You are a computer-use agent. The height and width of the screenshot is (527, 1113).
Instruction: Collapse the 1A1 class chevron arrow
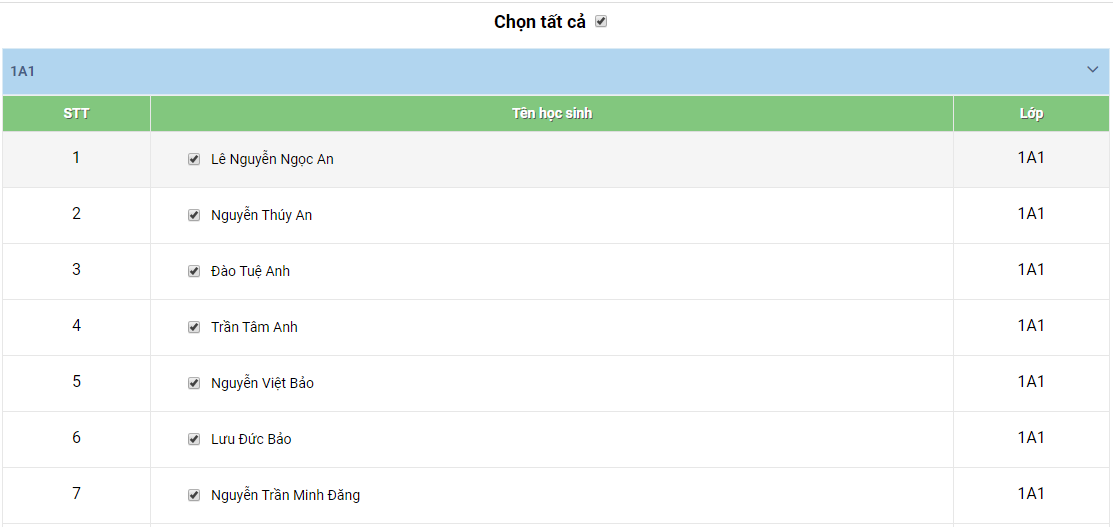pyautogui.click(x=1092, y=70)
